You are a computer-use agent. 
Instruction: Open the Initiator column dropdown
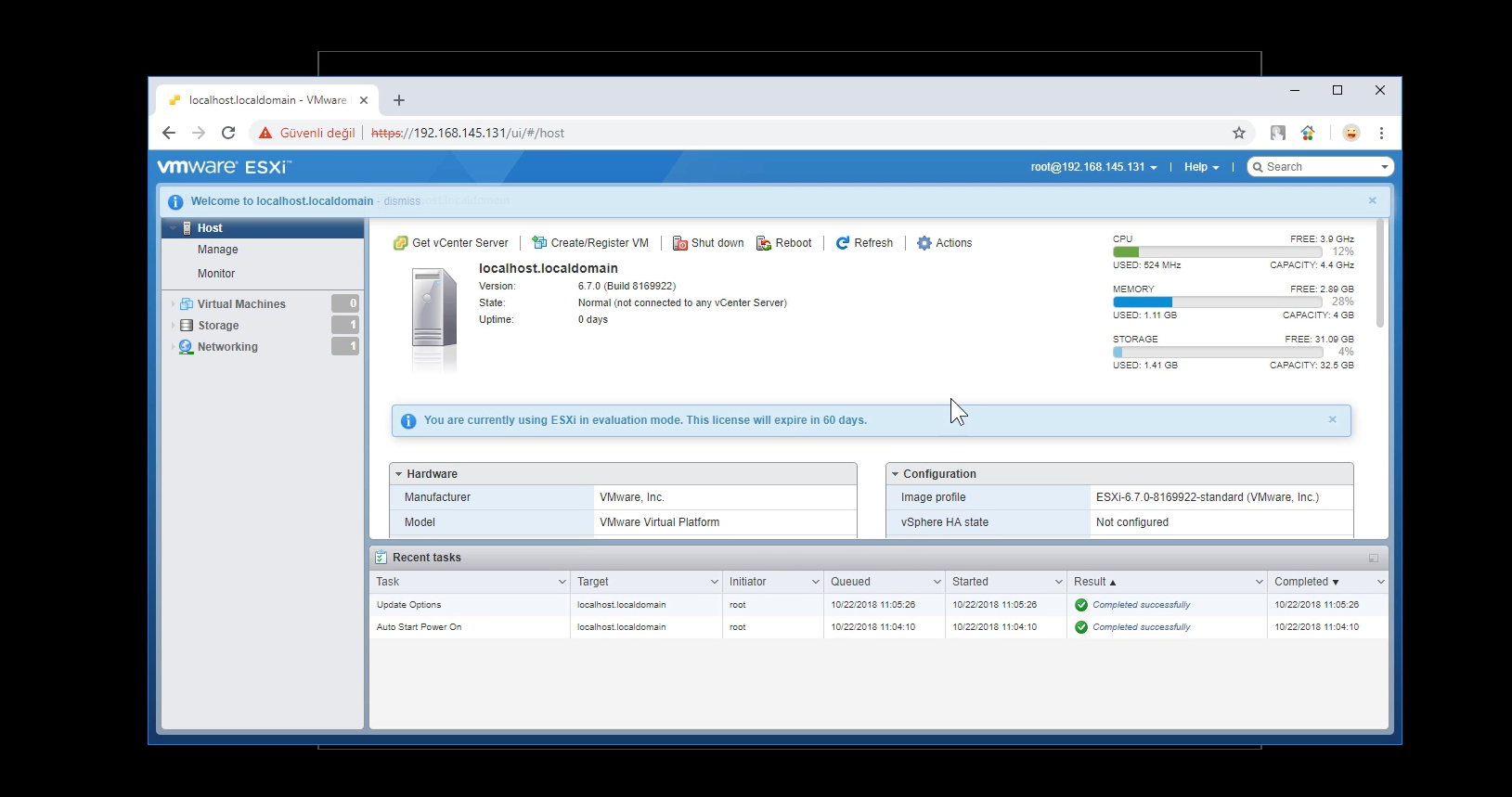[x=816, y=582]
